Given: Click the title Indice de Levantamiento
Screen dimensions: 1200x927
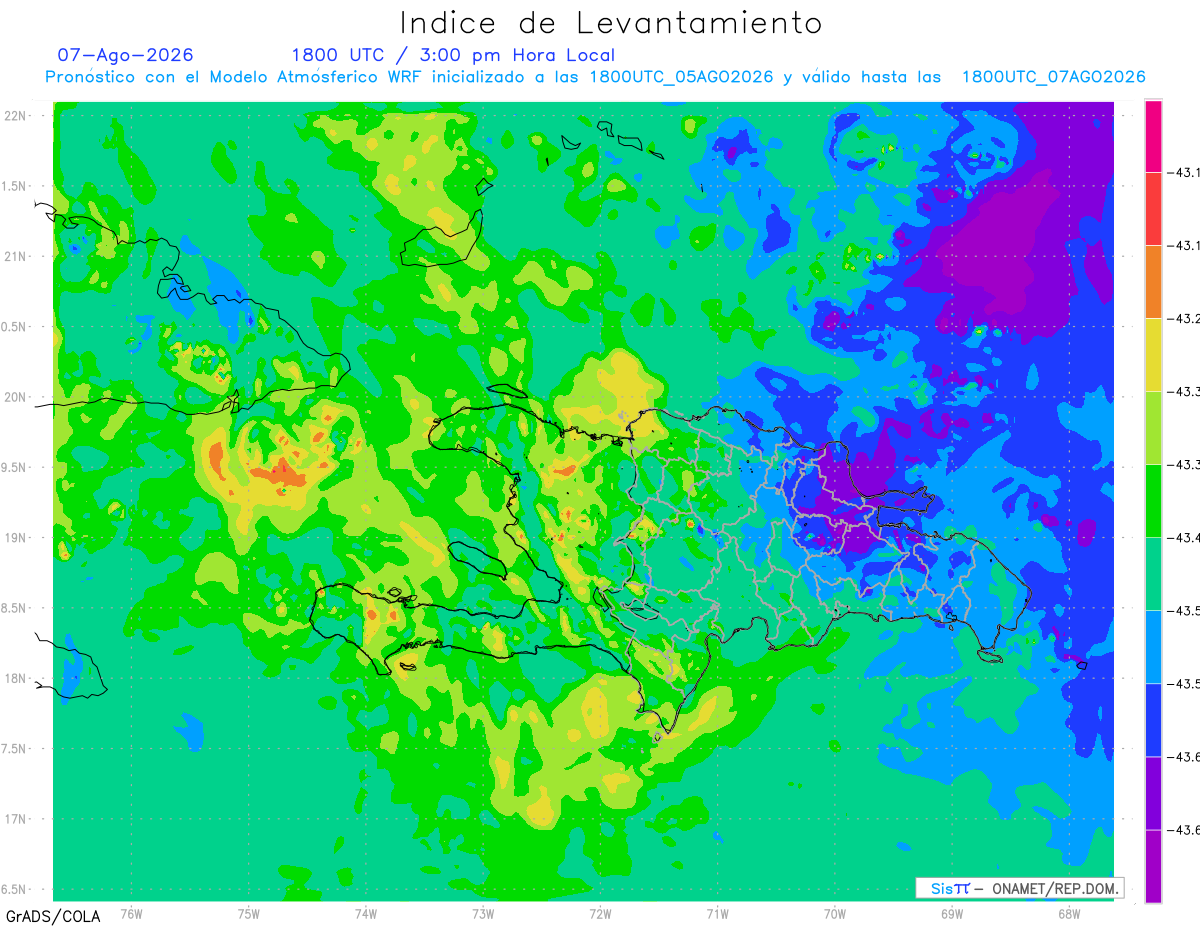Looking at the screenshot, I should [x=611, y=22].
